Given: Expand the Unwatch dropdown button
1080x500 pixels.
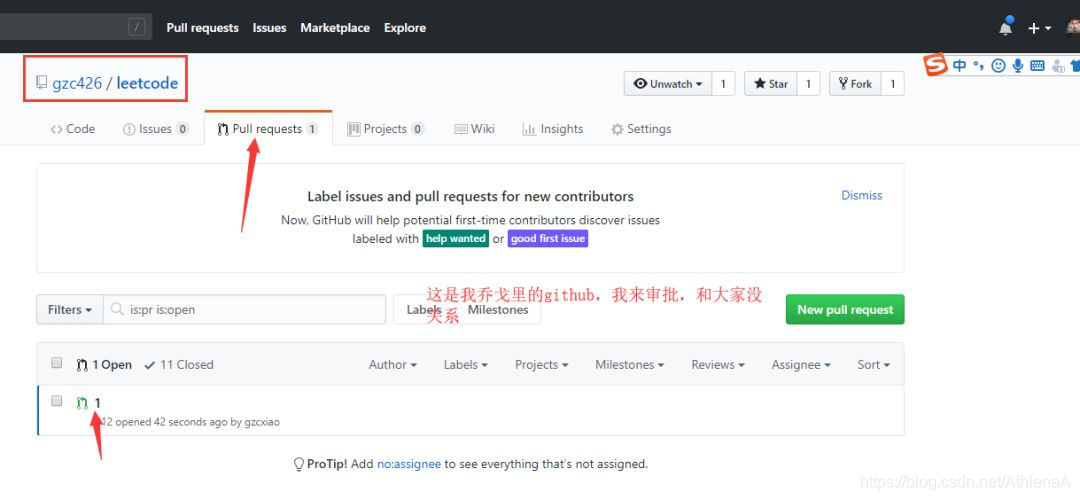Looking at the screenshot, I should coord(667,84).
